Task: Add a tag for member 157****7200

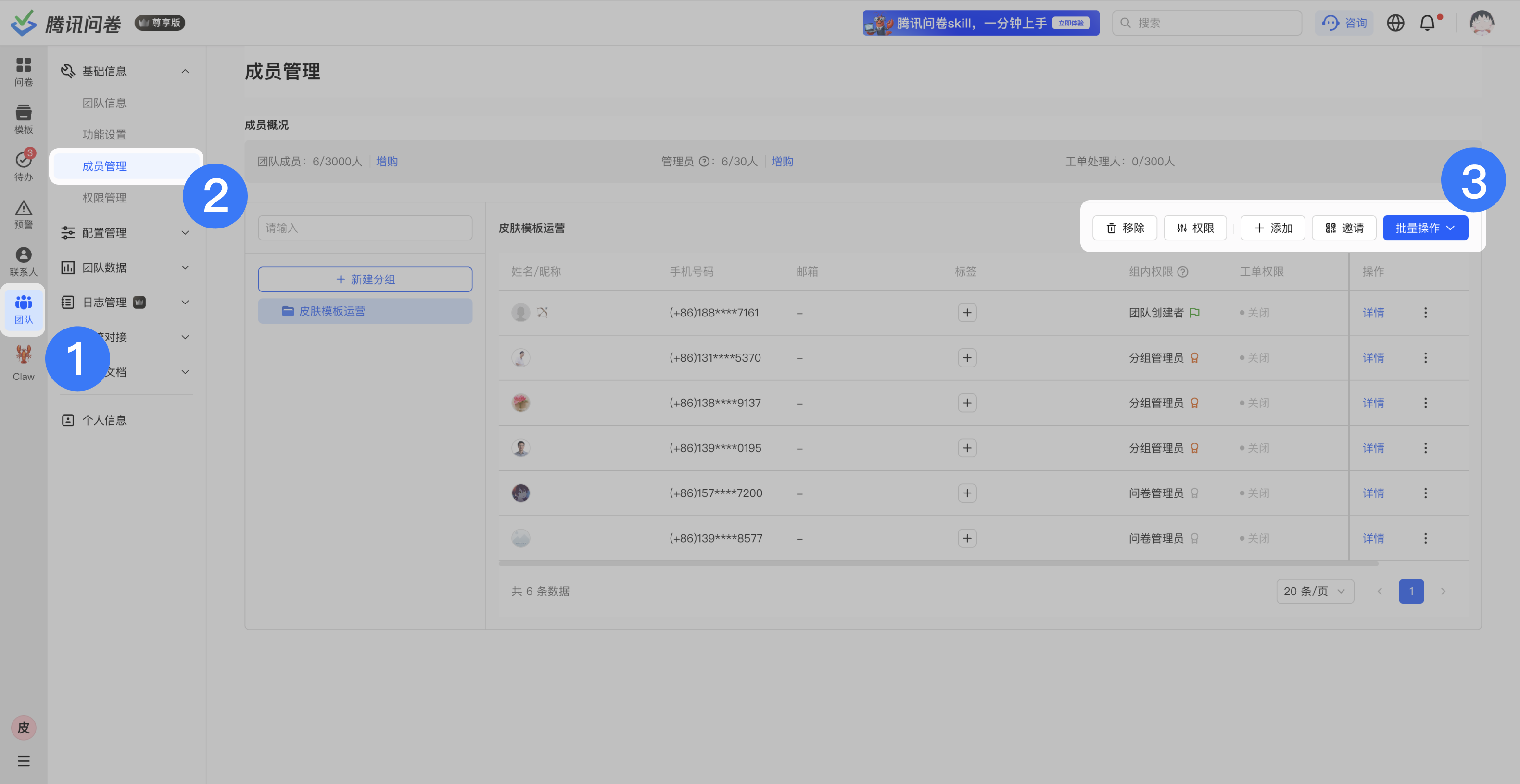Action: [967, 493]
